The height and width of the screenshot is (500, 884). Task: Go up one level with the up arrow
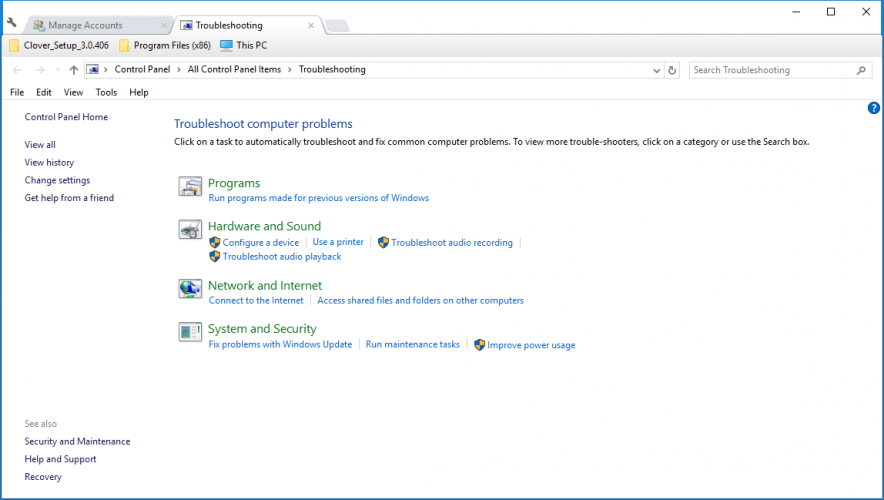click(x=73, y=70)
